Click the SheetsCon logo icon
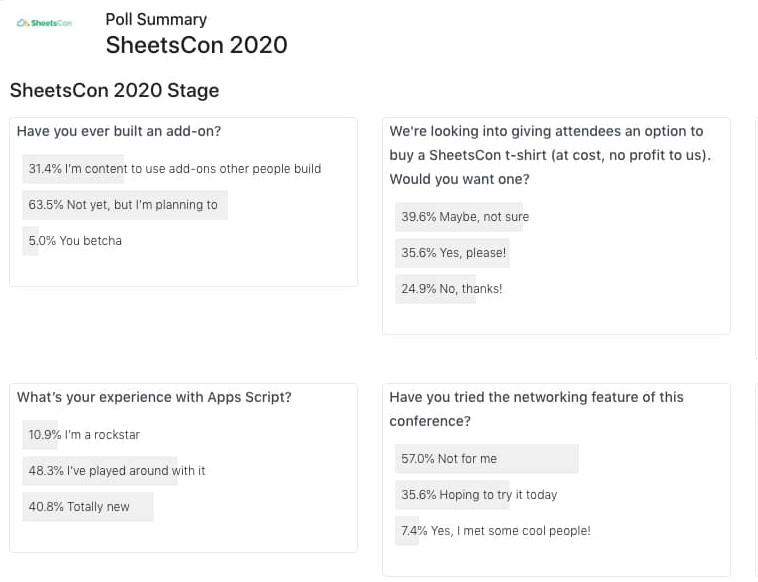 pos(44,23)
